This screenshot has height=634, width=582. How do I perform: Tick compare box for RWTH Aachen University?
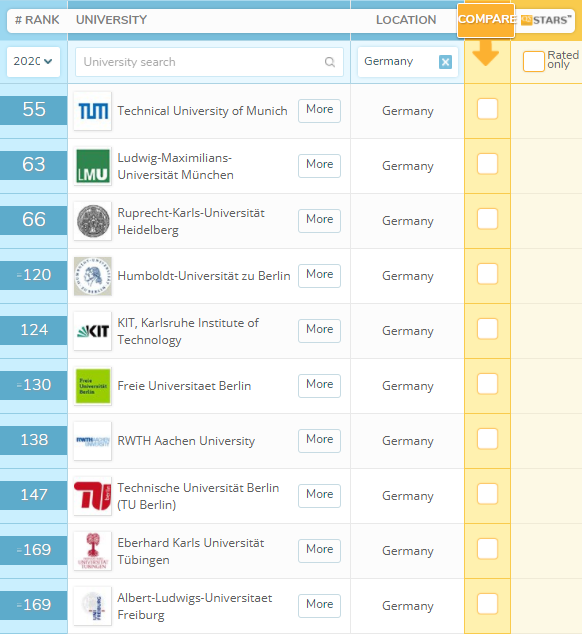pos(487,439)
